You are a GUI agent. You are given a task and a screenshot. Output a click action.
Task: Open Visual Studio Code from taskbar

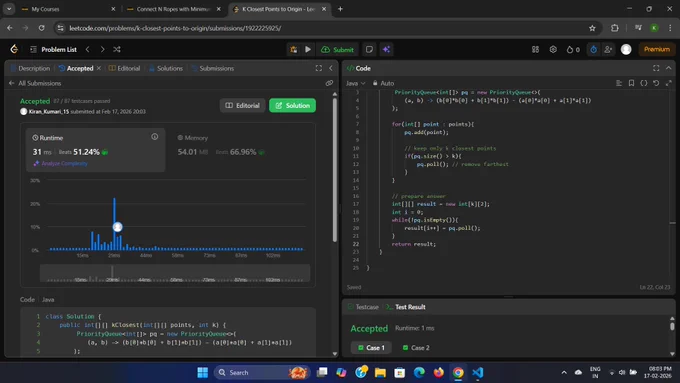477,372
